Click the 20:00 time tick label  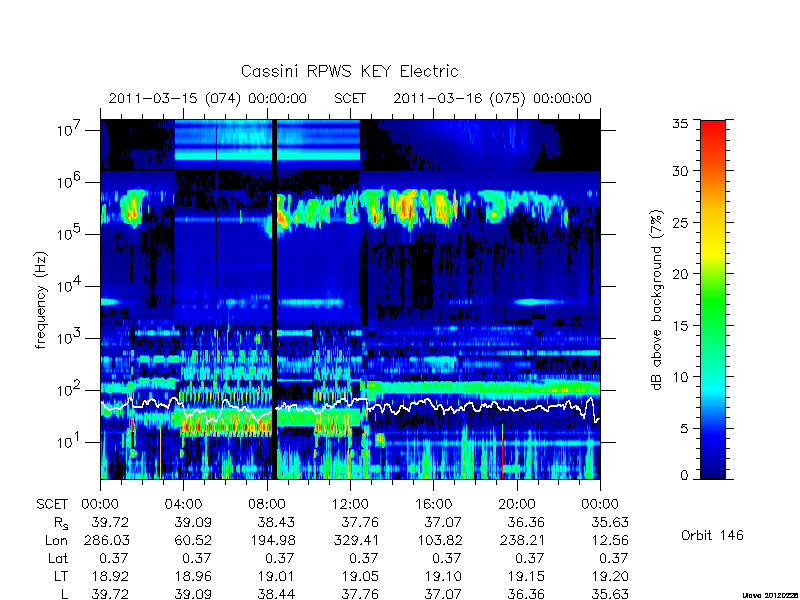(x=517, y=504)
